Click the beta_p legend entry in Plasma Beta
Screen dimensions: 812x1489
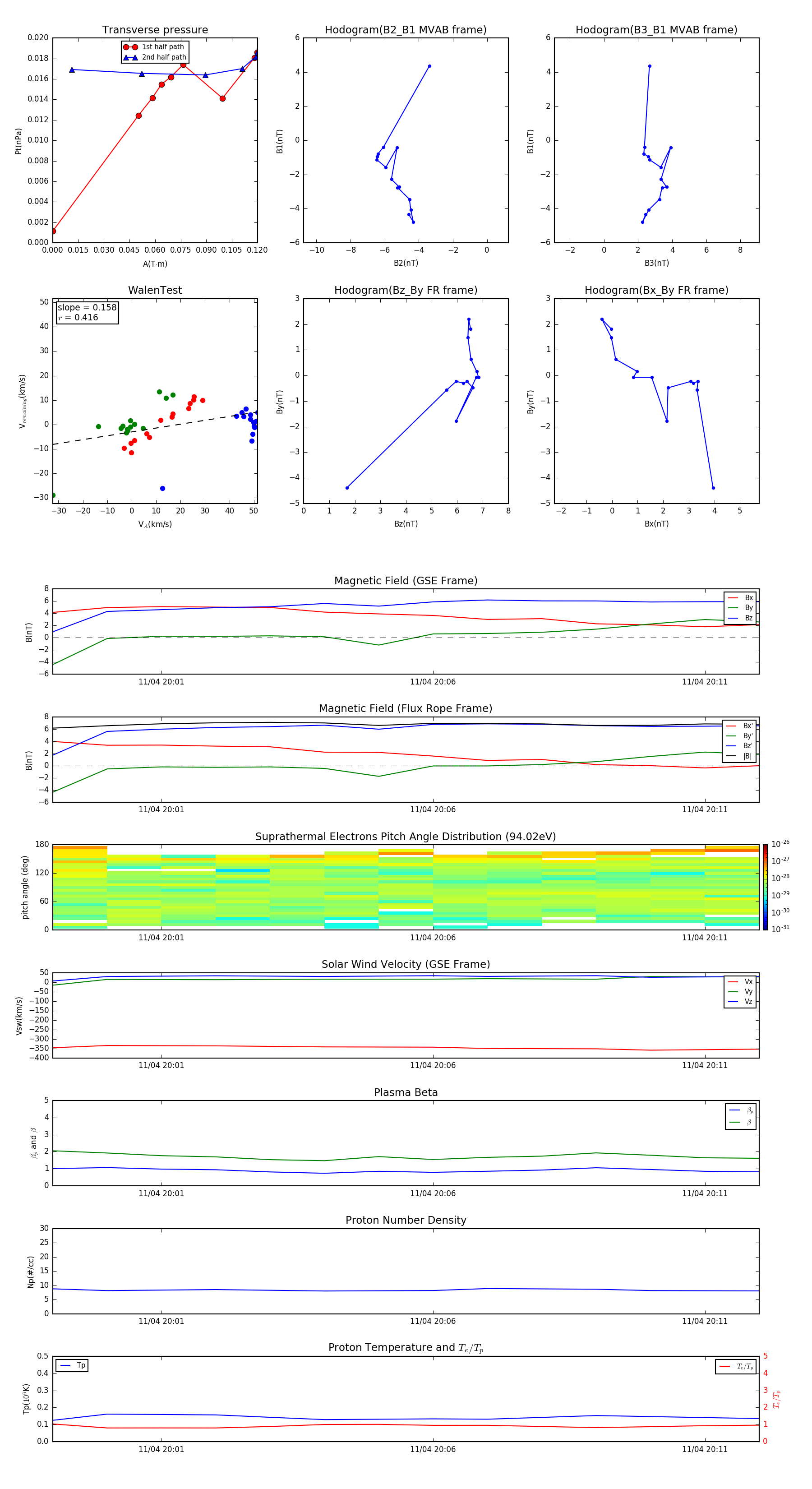[741, 1110]
